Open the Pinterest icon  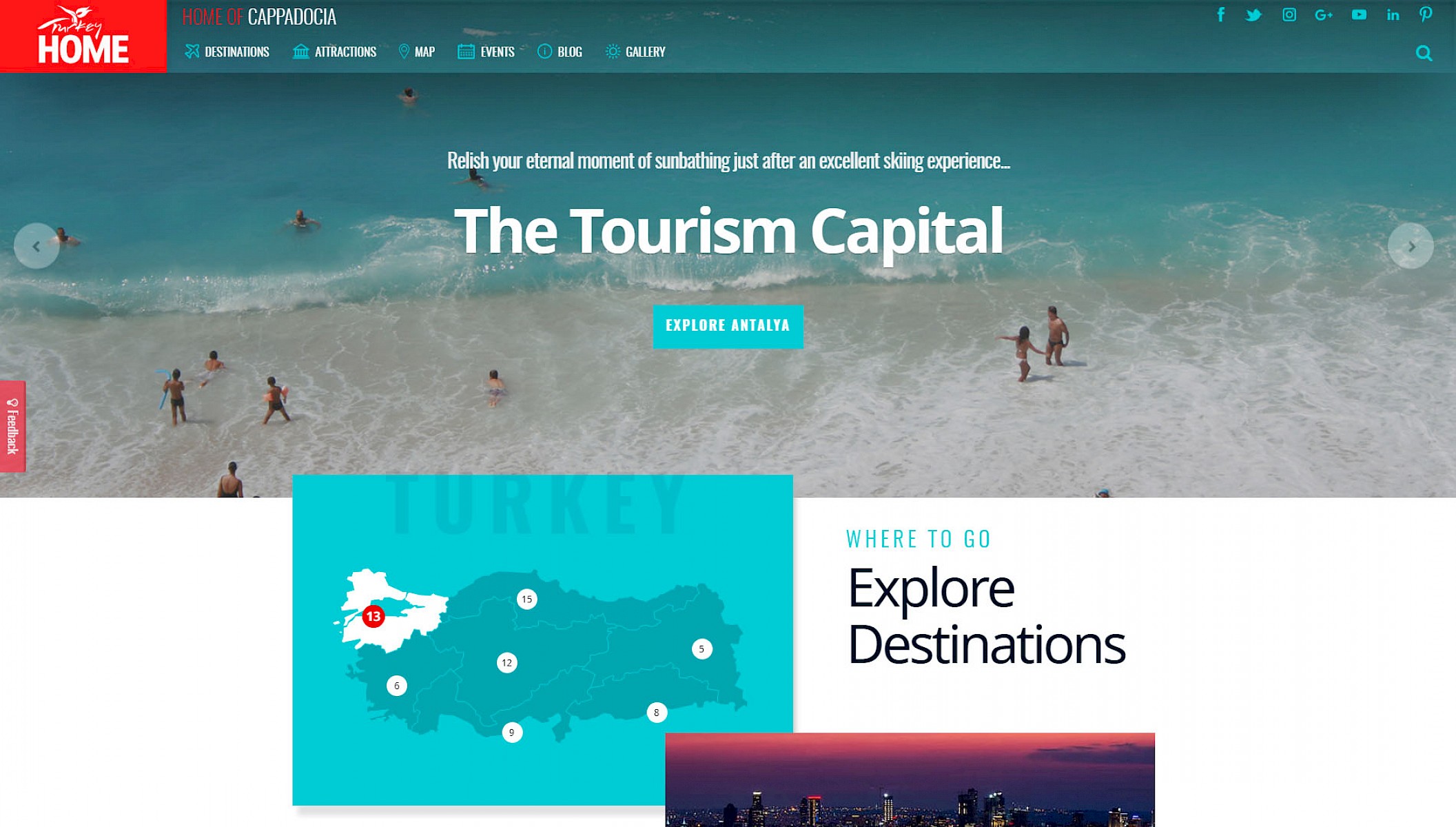[1426, 14]
